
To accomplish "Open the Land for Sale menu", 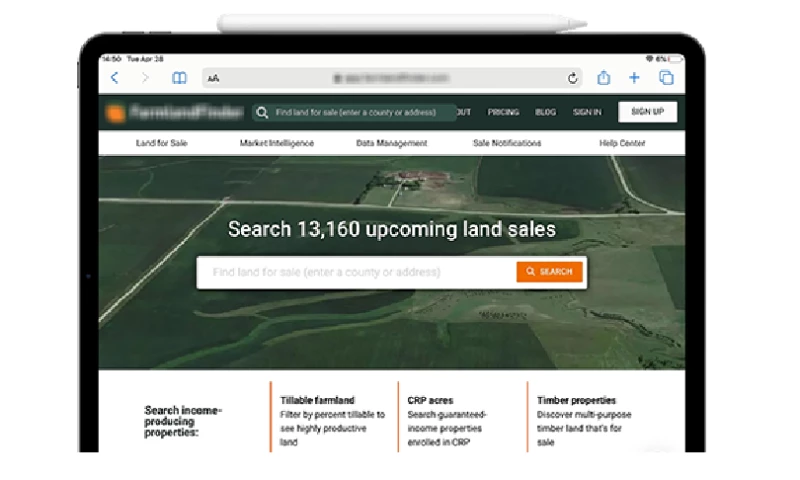I will pyautogui.click(x=162, y=143).
